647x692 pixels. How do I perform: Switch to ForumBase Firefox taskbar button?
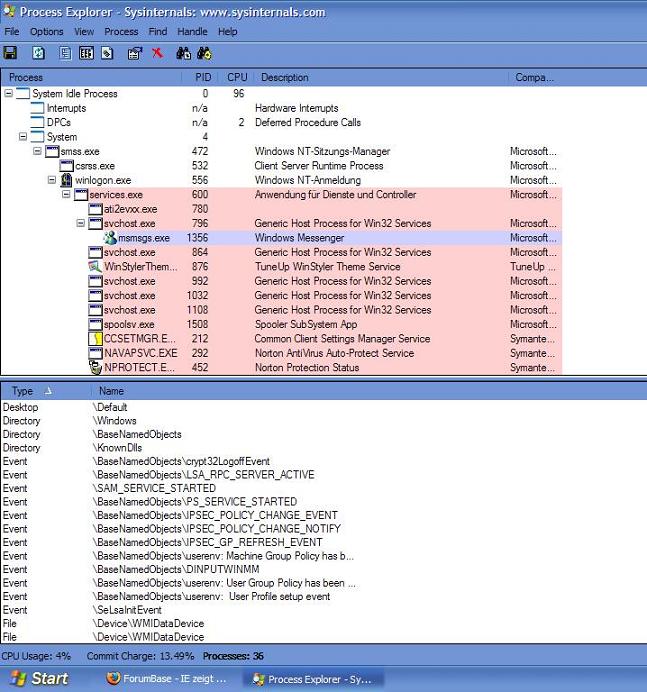click(167, 679)
